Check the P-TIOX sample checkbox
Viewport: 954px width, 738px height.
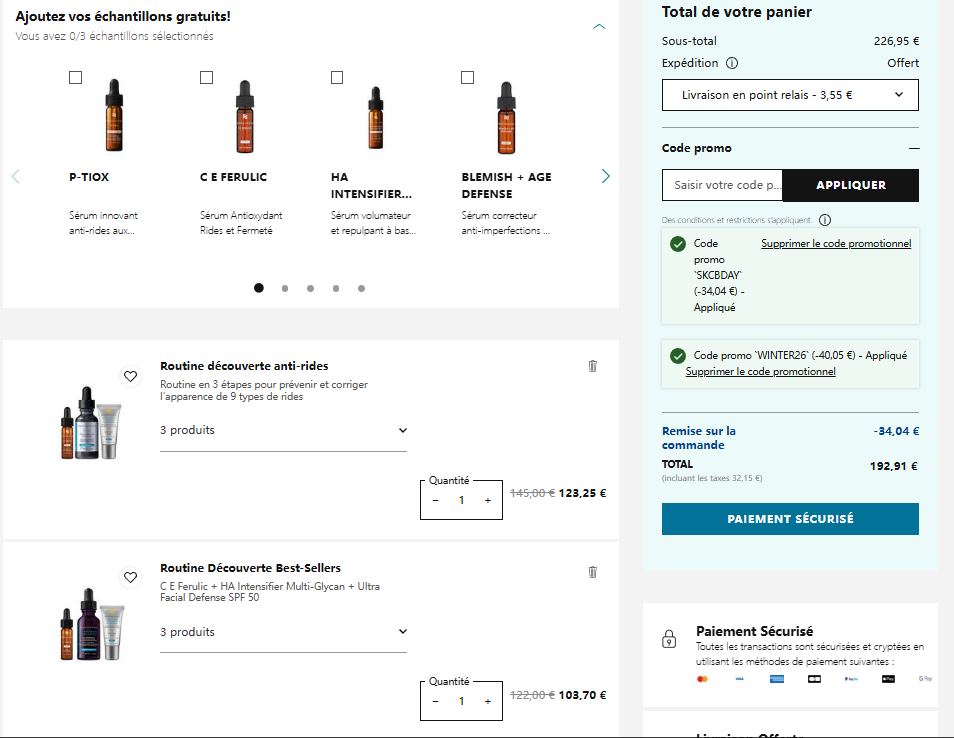pos(76,77)
